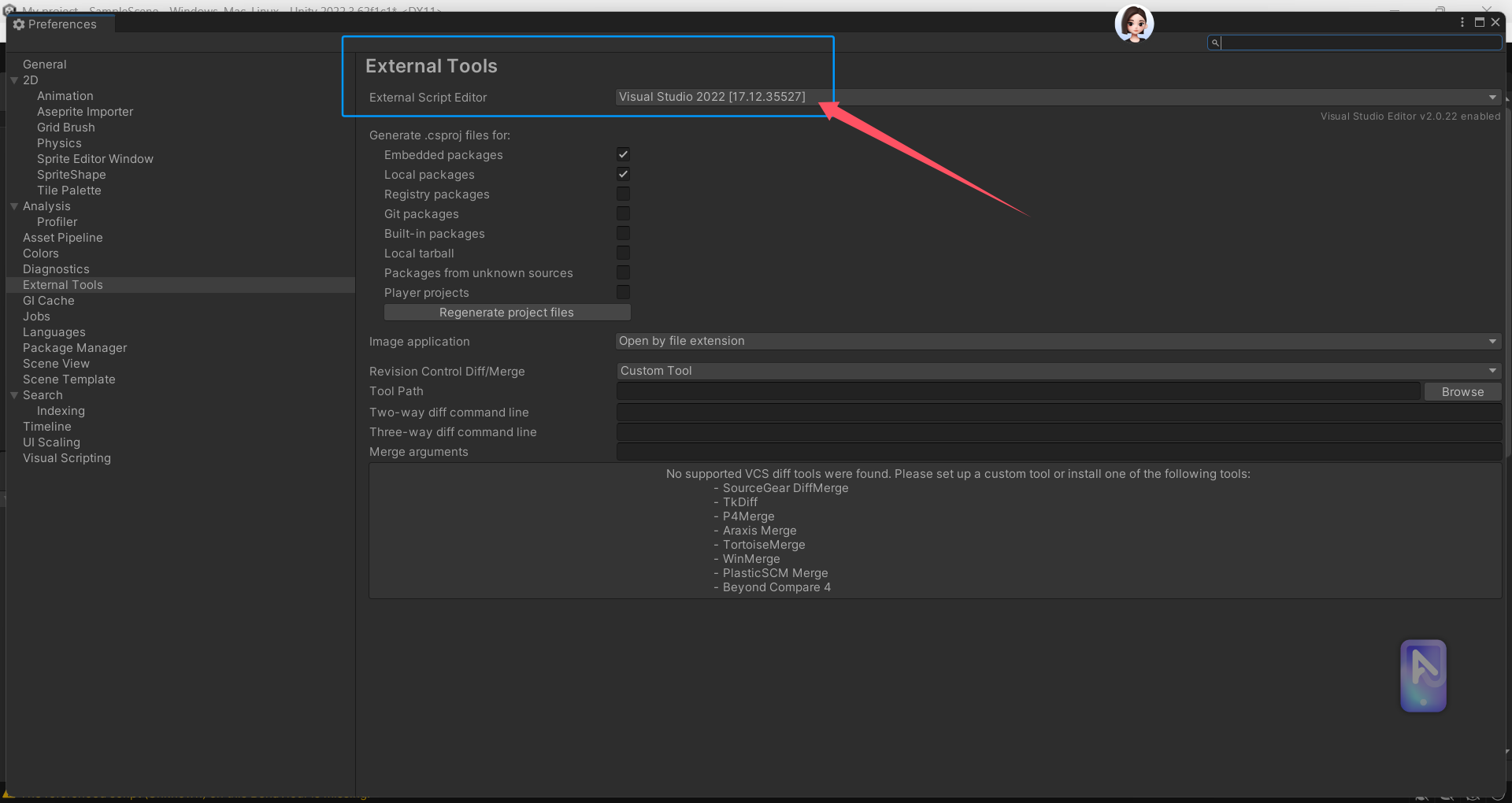The image size is (1512, 803).
Task: Select 2D category in sidebar
Action: pos(31,80)
